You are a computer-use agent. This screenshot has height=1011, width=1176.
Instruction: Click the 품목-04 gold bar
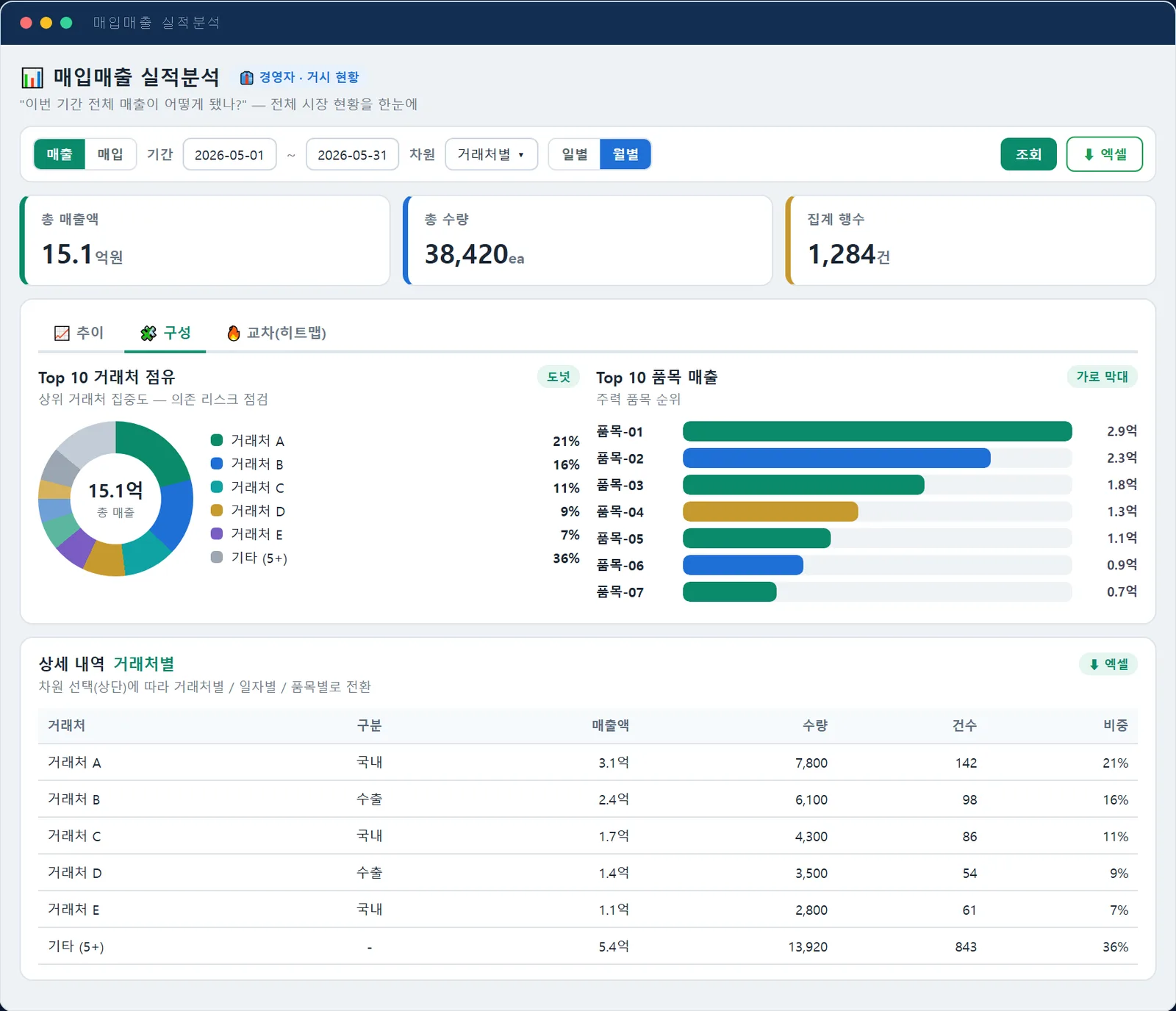click(x=770, y=511)
